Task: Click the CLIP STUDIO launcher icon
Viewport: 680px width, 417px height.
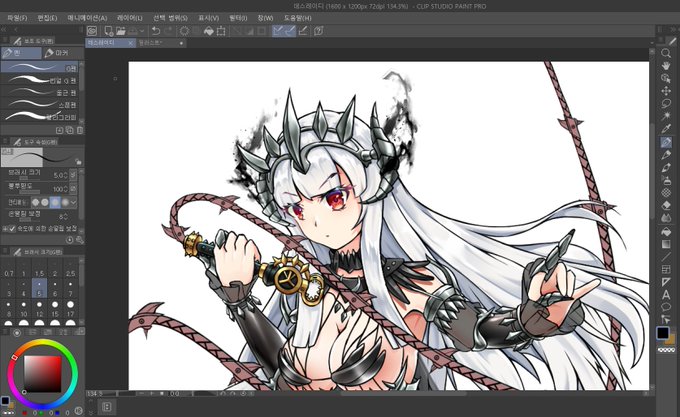Action: [x=92, y=31]
